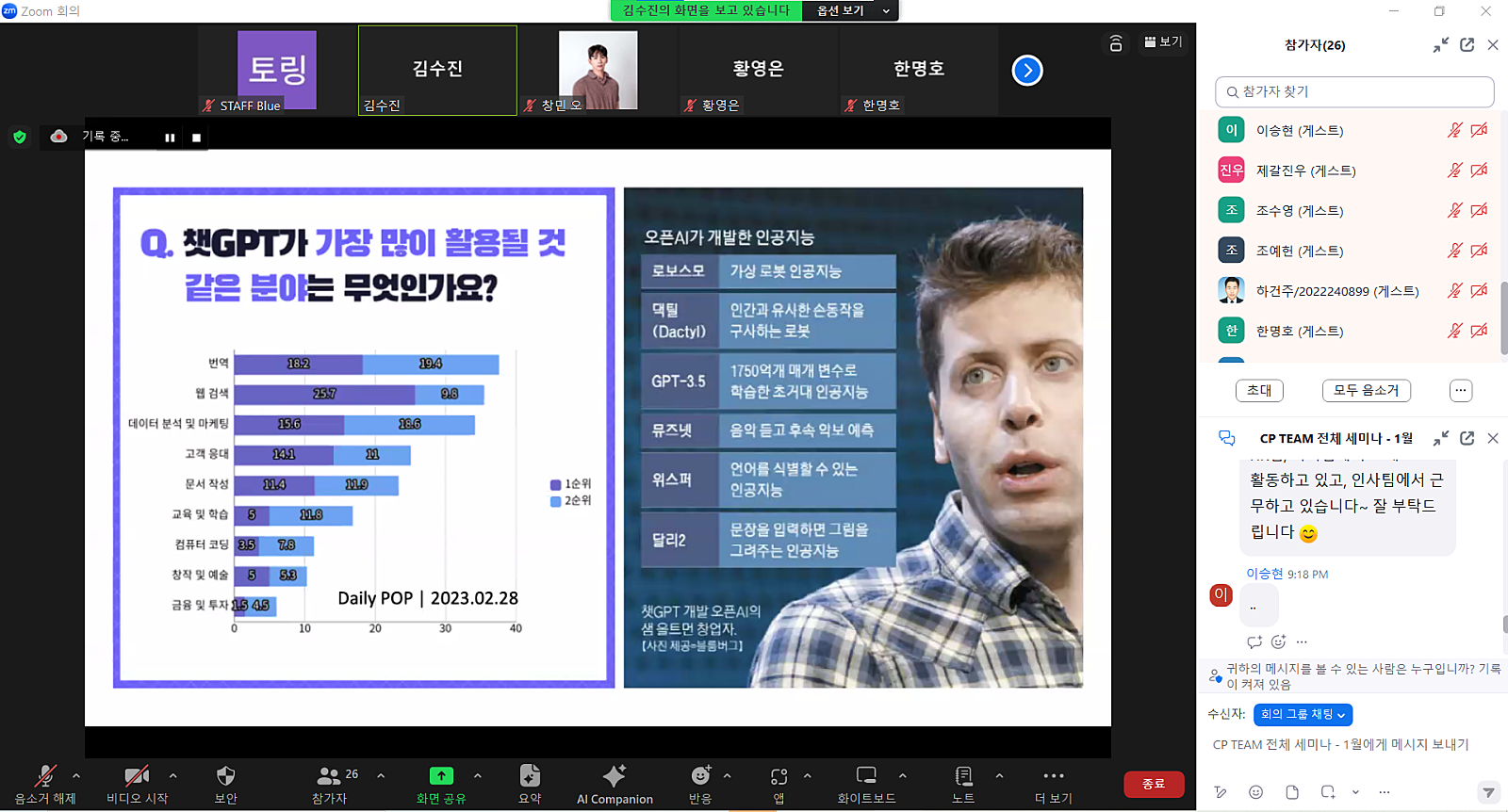
Task: Attach a file in chat
Action: 1292,792
